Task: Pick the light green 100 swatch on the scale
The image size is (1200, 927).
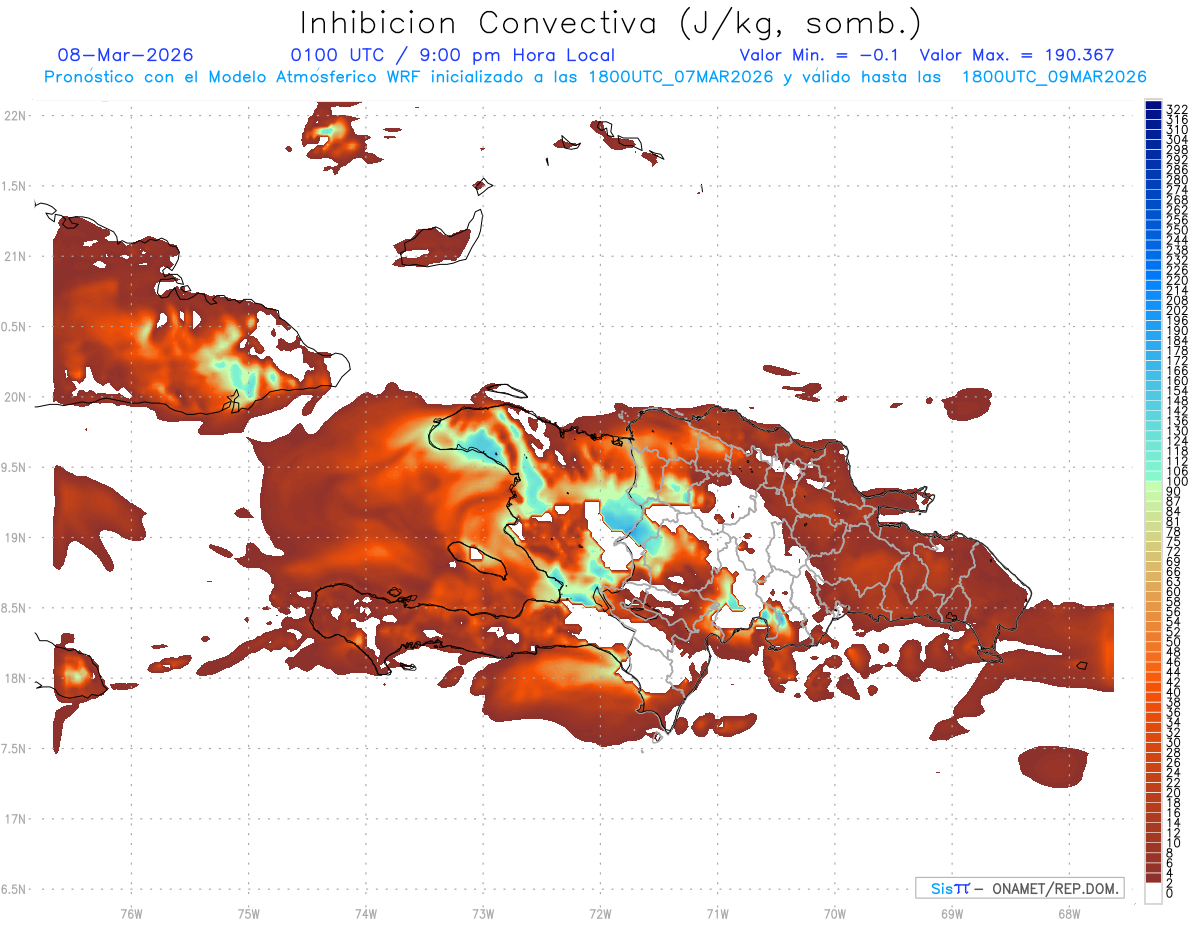Action: (1153, 482)
